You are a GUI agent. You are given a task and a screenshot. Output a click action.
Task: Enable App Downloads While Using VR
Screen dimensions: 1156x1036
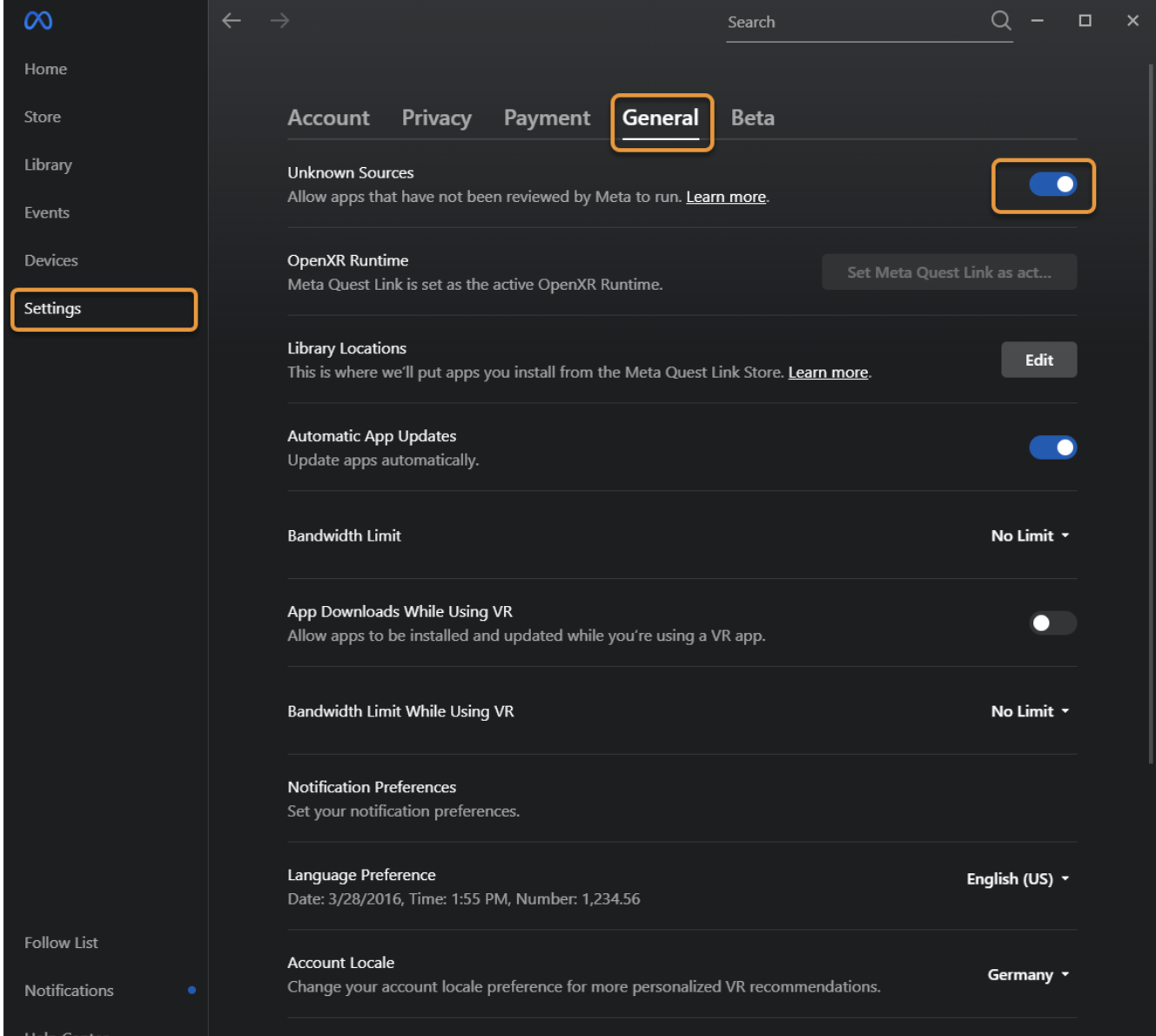pos(1053,622)
